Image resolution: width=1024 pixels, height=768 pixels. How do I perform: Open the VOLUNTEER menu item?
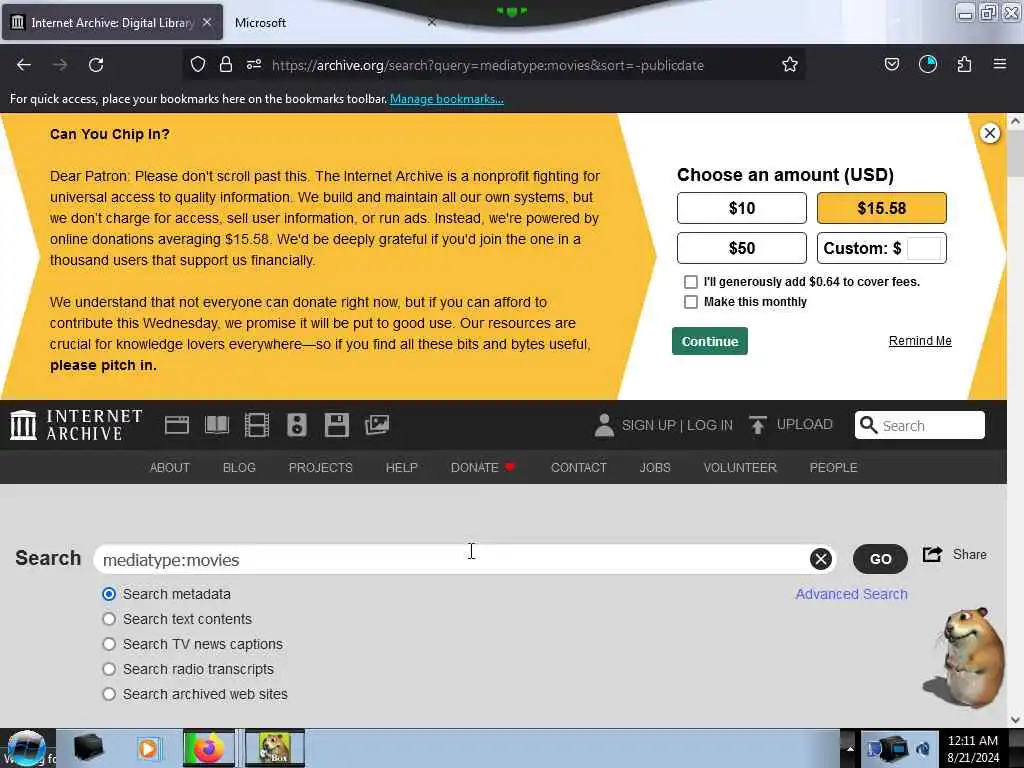point(740,468)
